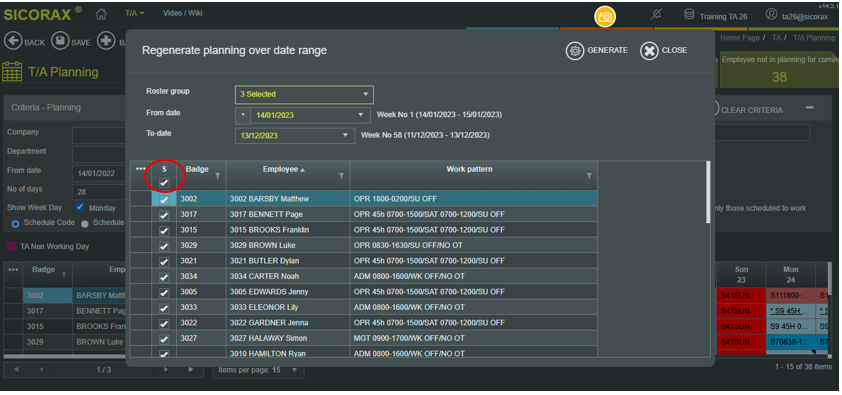This screenshot has width=842, height=395.
Task: Select the Schedule Code radio button
Action: coord(16,224)
